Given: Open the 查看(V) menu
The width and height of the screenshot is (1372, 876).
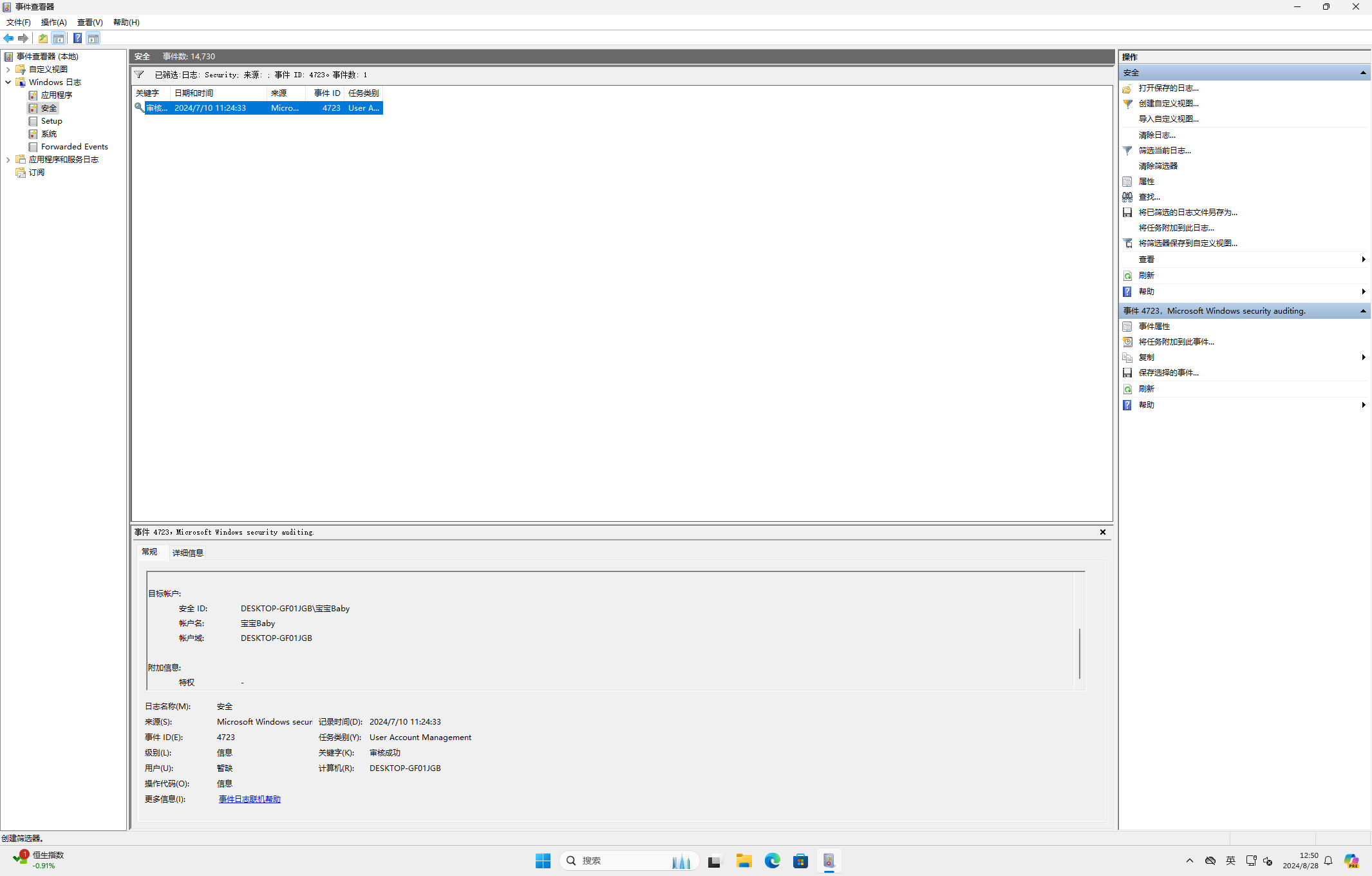Looking at the screenshot, I should click(x=90, y=23).
